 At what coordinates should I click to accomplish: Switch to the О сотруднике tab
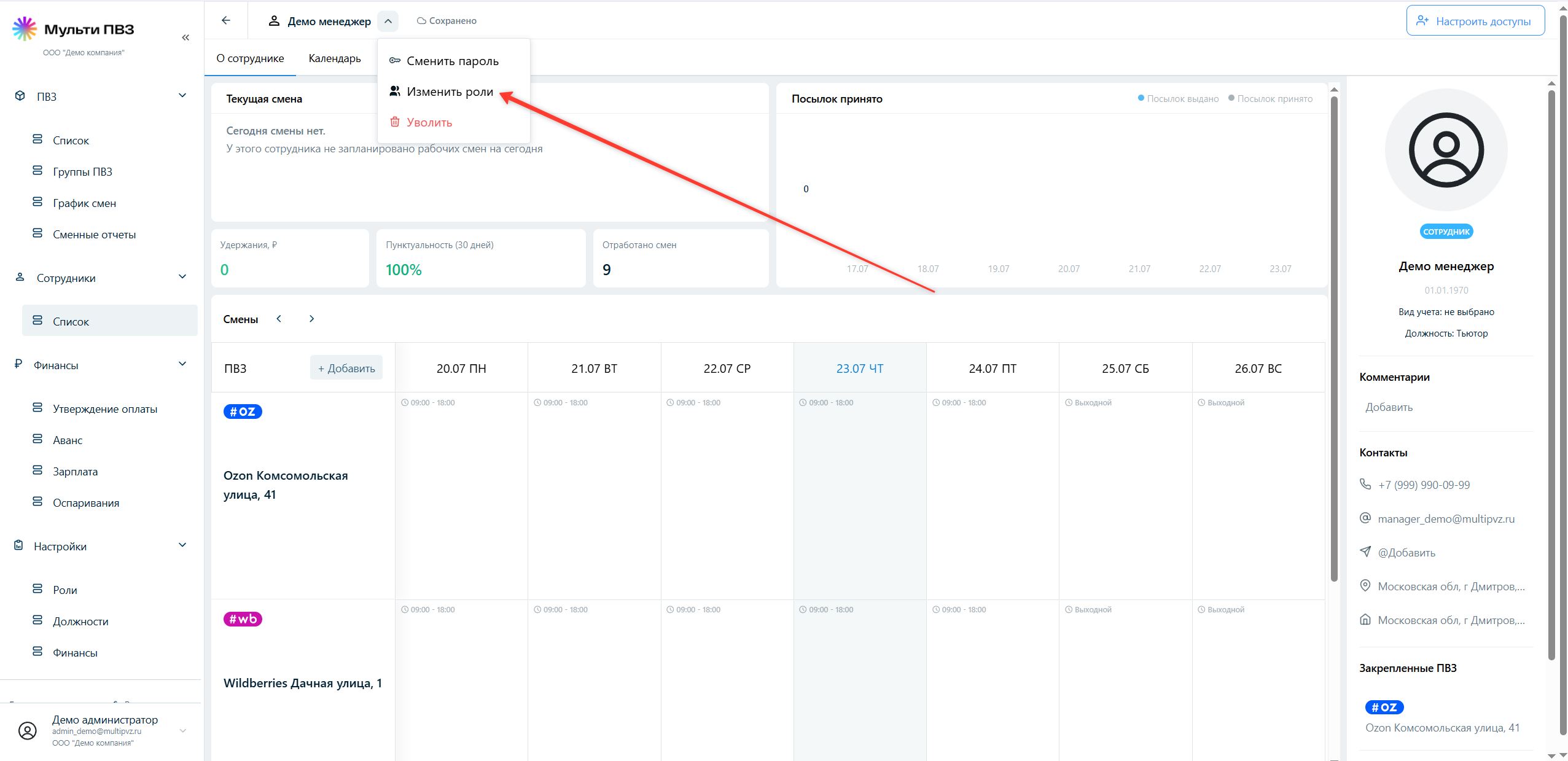(x=250, y=58)
